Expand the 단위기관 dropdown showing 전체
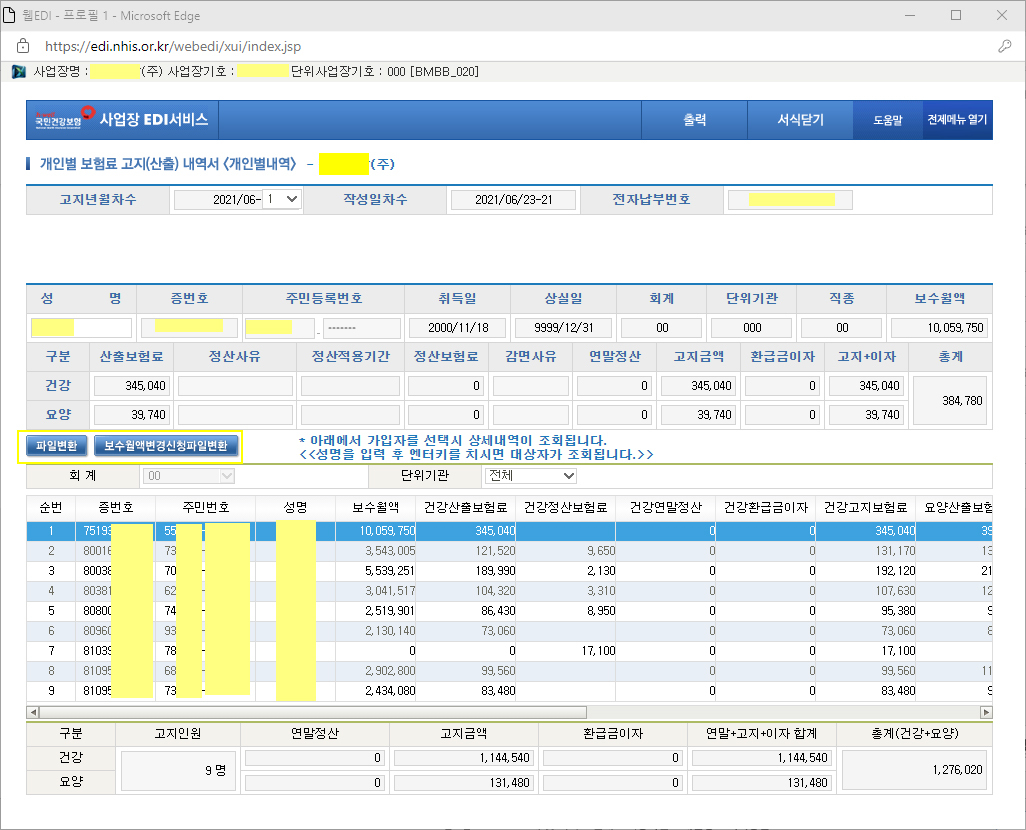 (x=530, y=476)
